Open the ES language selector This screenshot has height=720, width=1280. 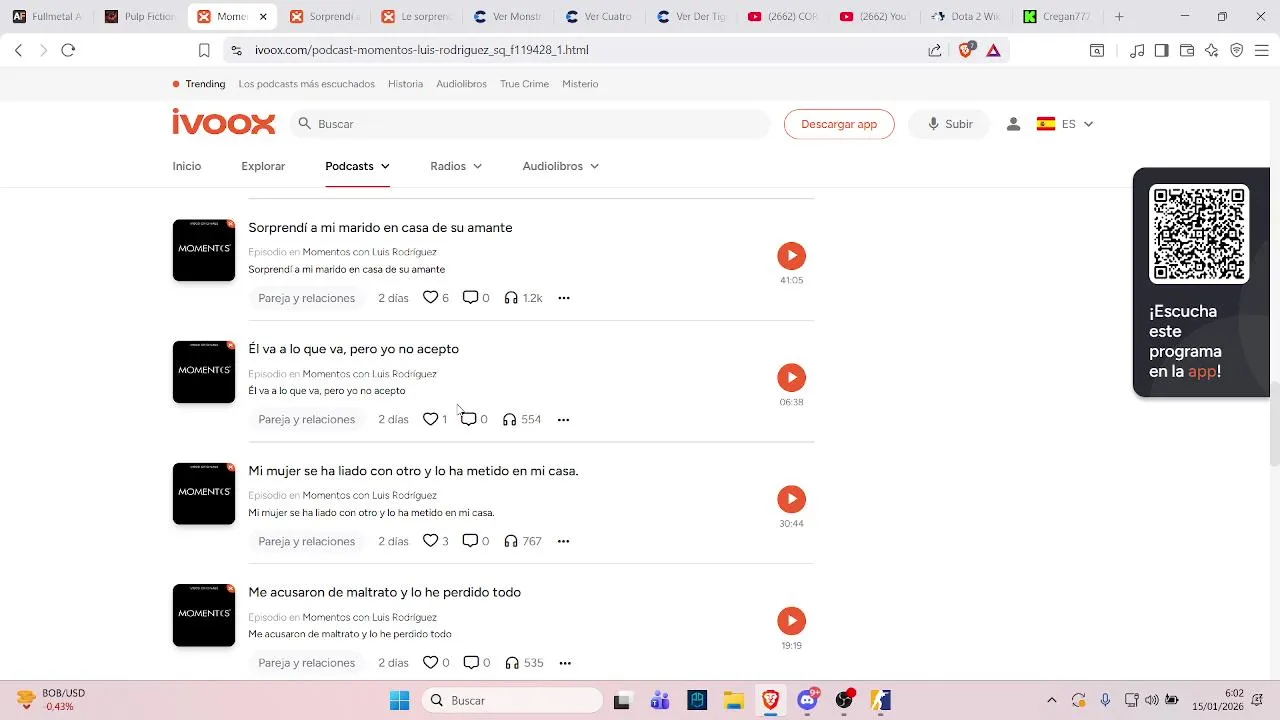[x=1065, y=124]
